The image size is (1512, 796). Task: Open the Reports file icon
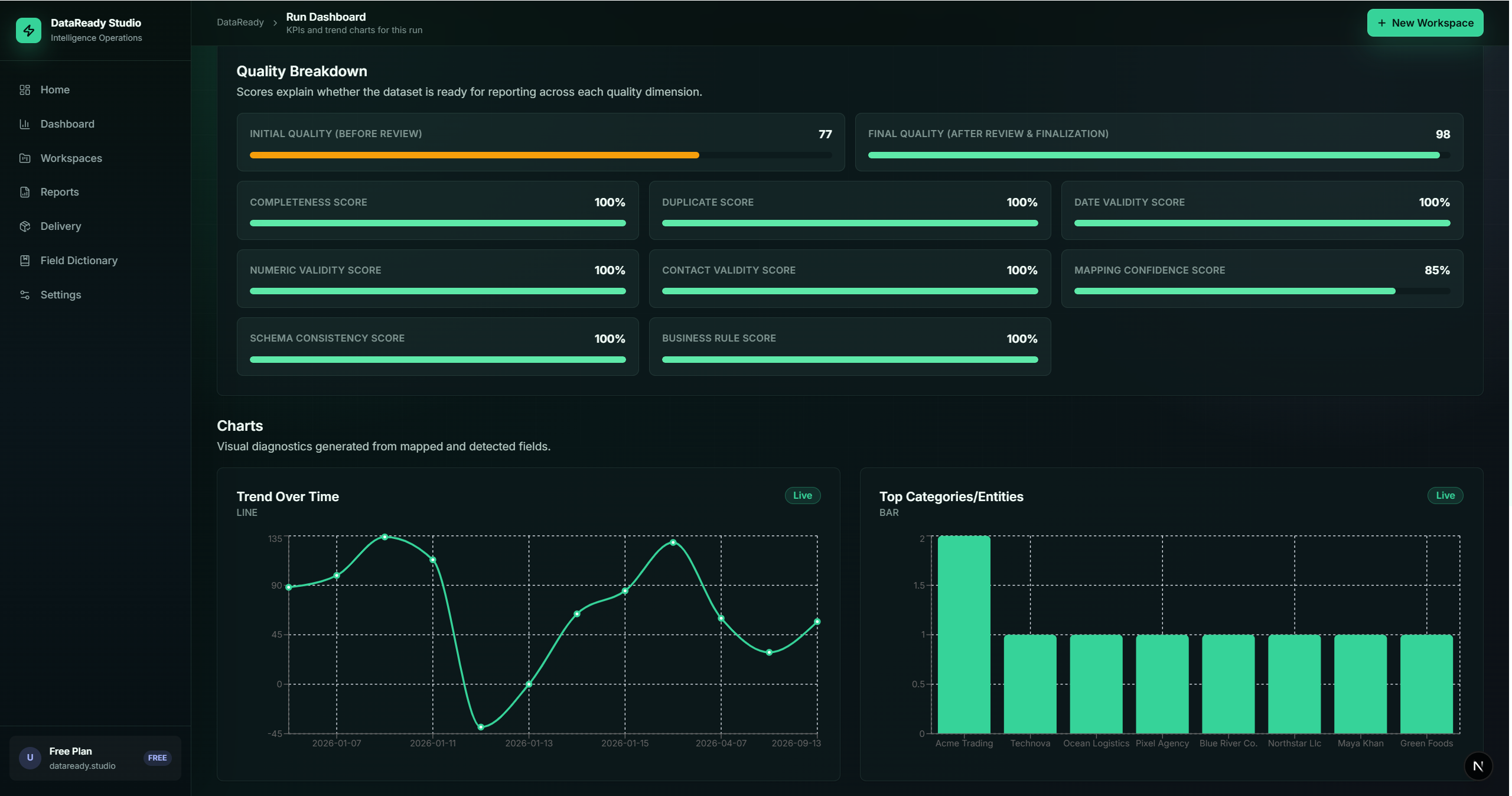(25, 192)
